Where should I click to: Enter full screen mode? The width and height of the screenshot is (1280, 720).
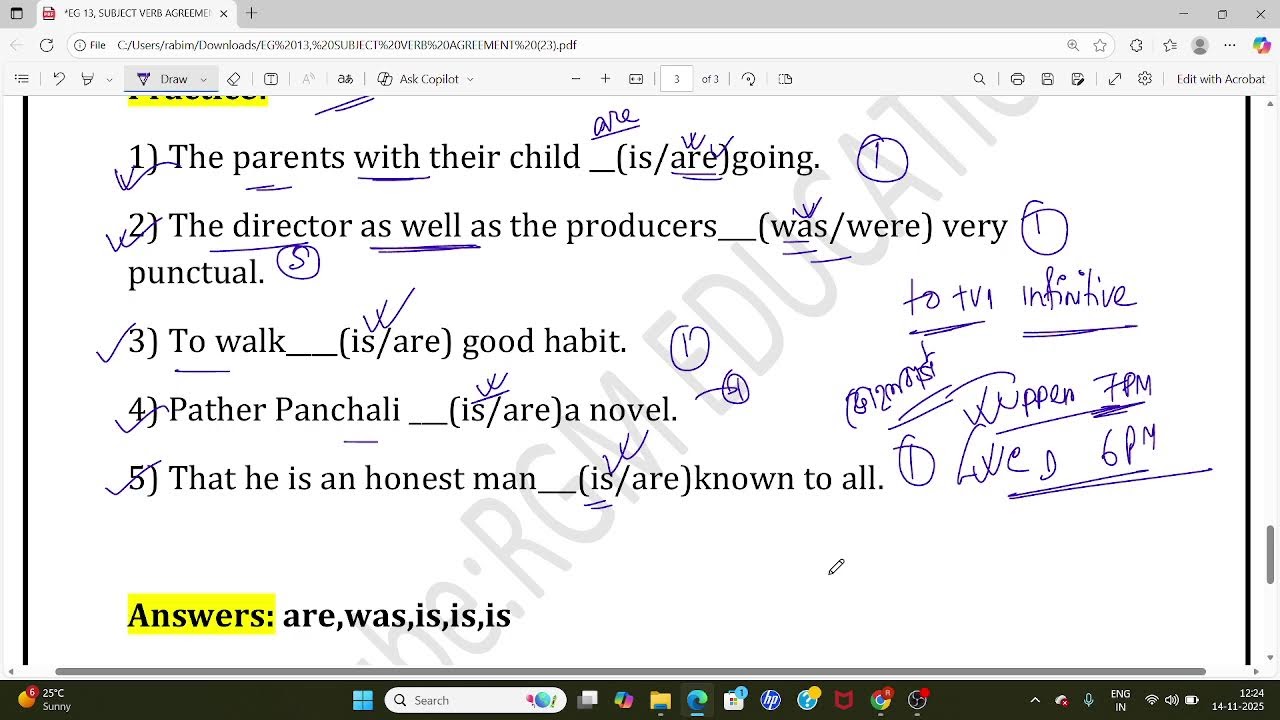1115,79
